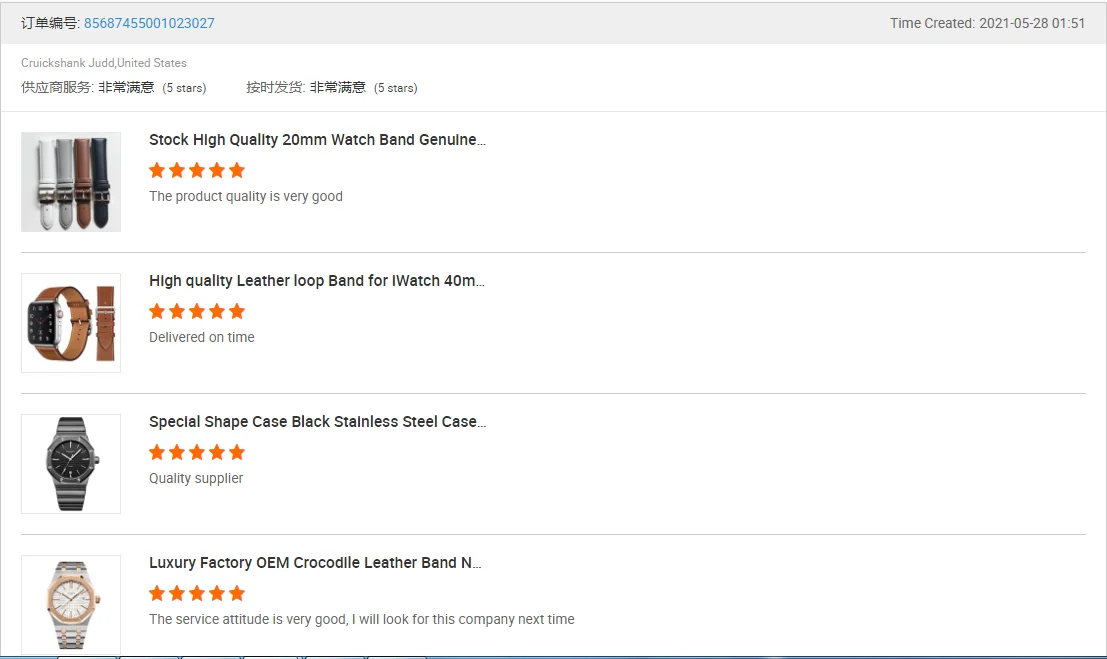Click the star rating for Crocodile Leather Band
Screen dimensions: 1107x659
click(197, 593)
